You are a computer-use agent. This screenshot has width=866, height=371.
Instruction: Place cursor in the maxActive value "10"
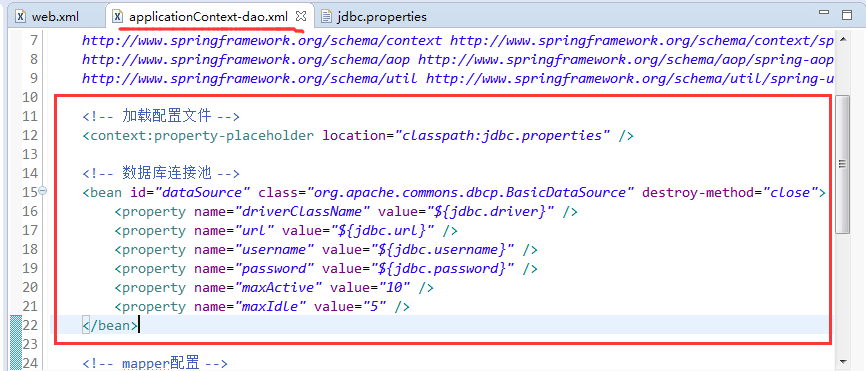395,288
